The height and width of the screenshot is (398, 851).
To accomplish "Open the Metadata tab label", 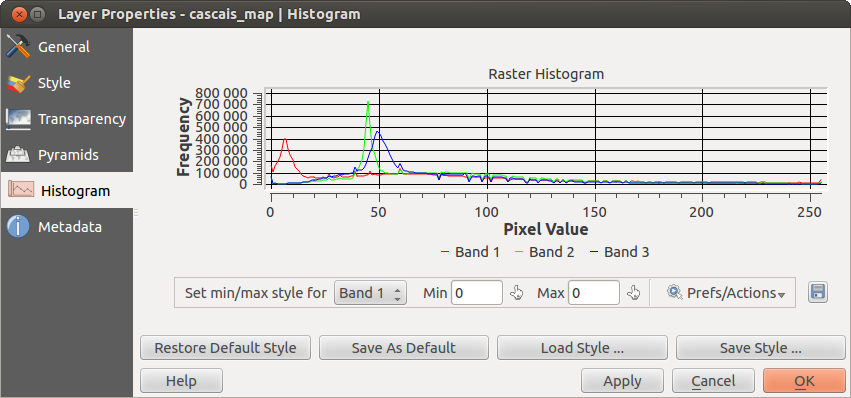I will (69, 227).
